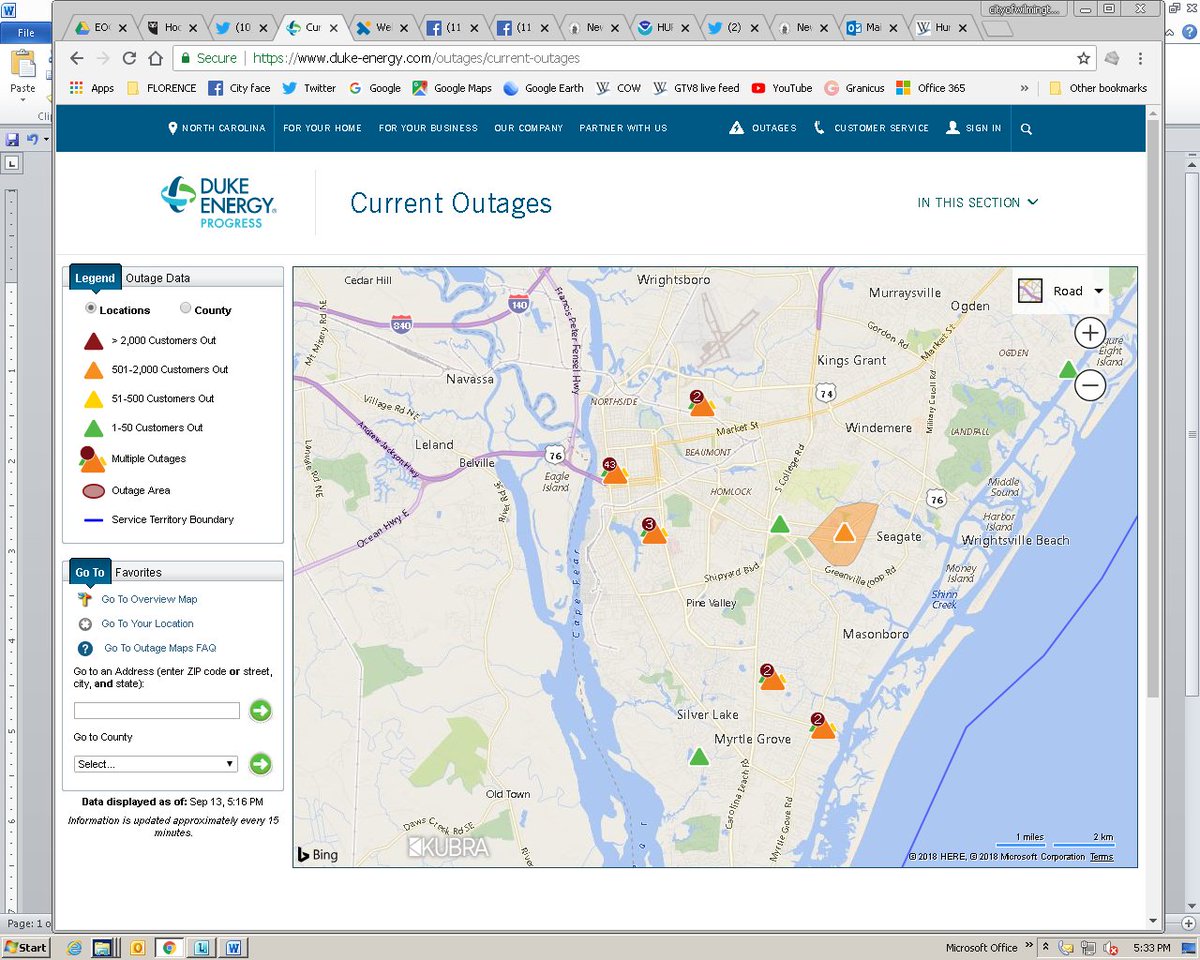1200x960 pixels.
Task: Select the County radio button
Action: pyautogui.click(x=185, y=309)
